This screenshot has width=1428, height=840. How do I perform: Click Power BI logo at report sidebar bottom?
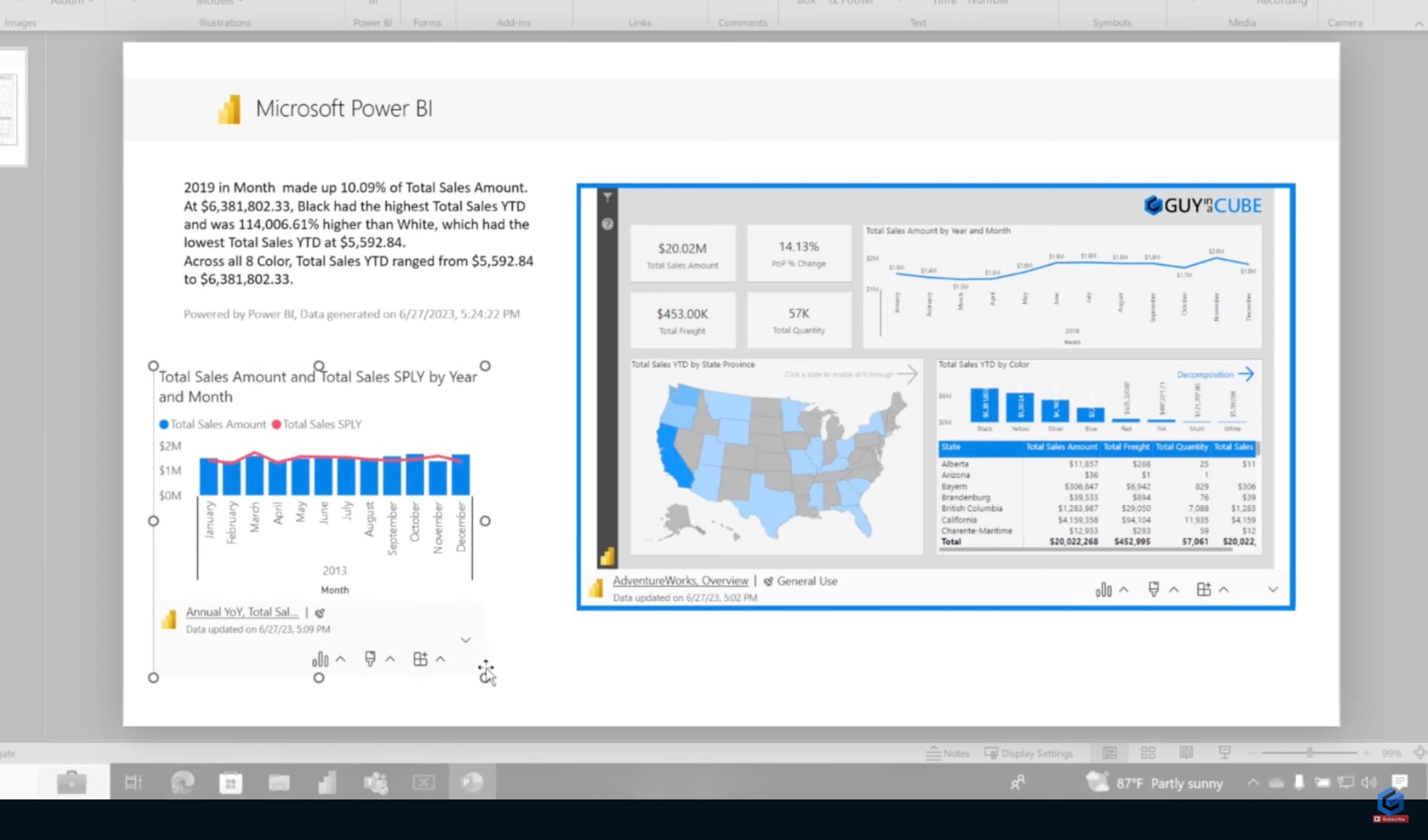[x=608, y=556]
